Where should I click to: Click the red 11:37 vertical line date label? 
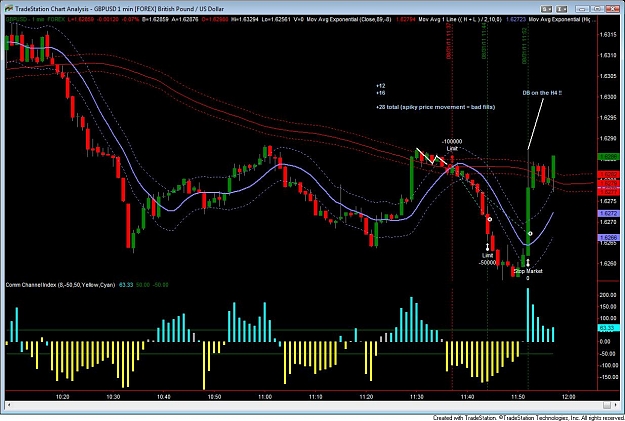[x=448, y=41]
